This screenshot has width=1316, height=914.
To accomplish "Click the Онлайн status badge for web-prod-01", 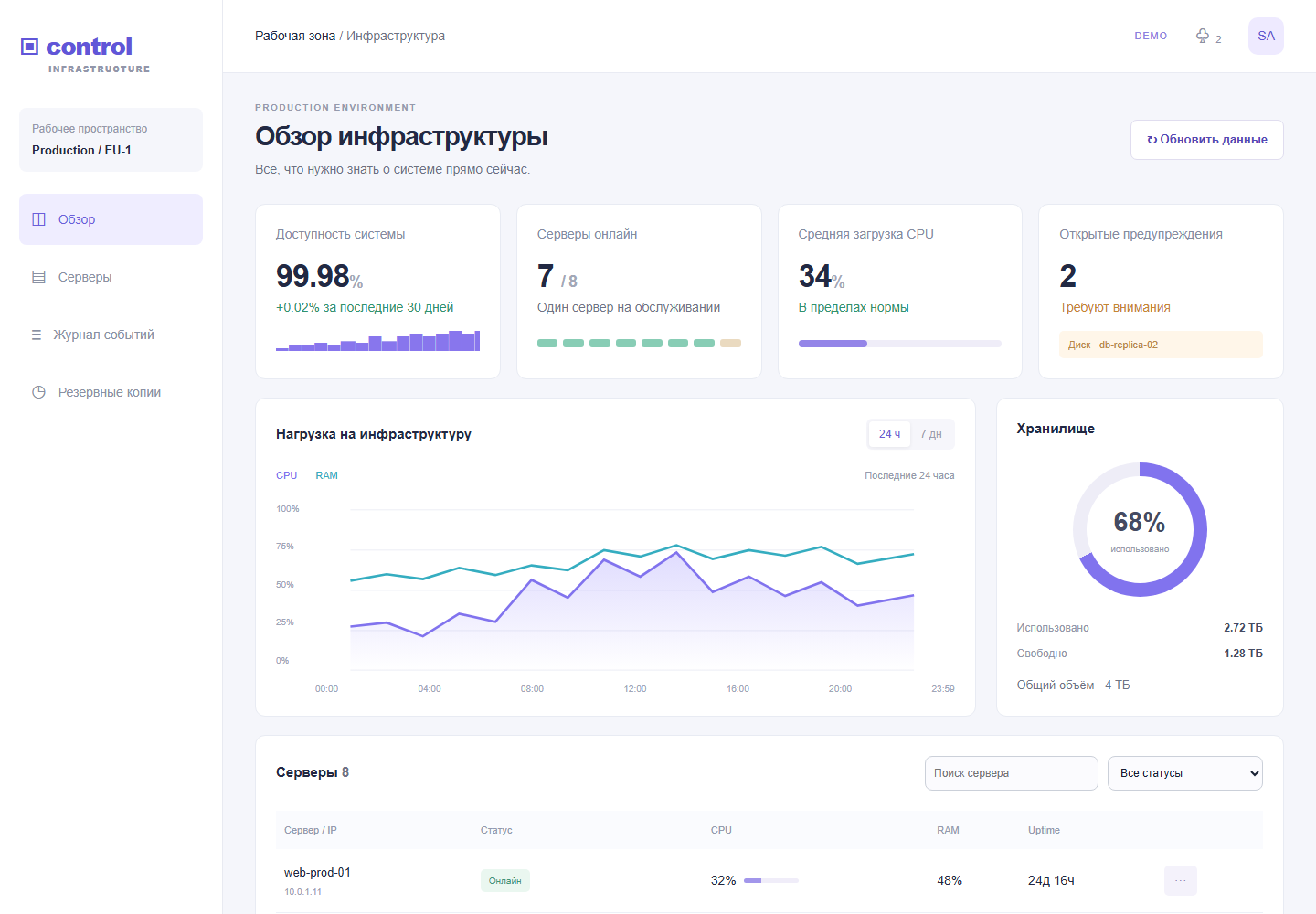I will (505, 880).
